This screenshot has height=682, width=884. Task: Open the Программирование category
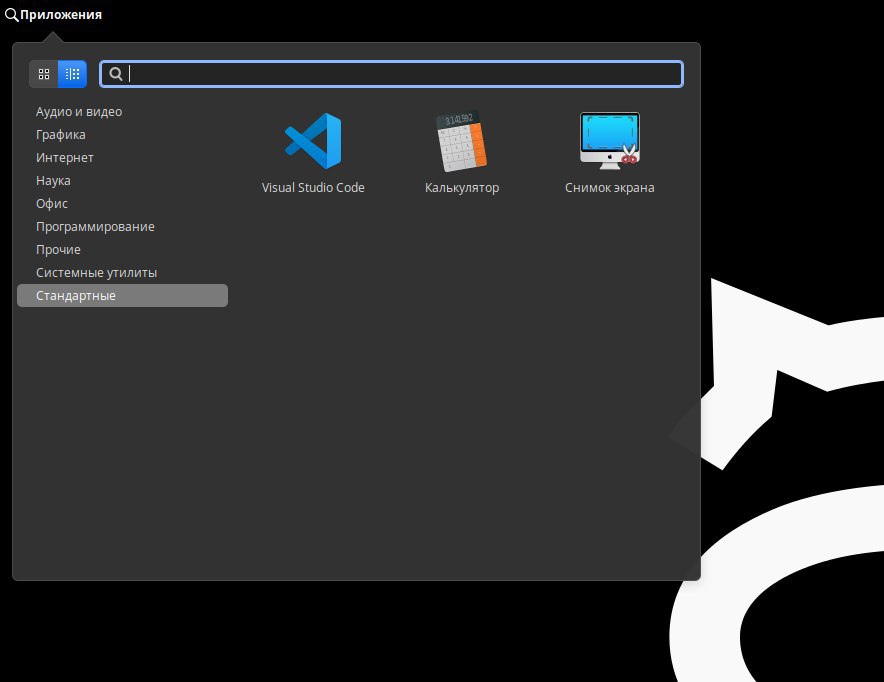[x=122, y=227]
